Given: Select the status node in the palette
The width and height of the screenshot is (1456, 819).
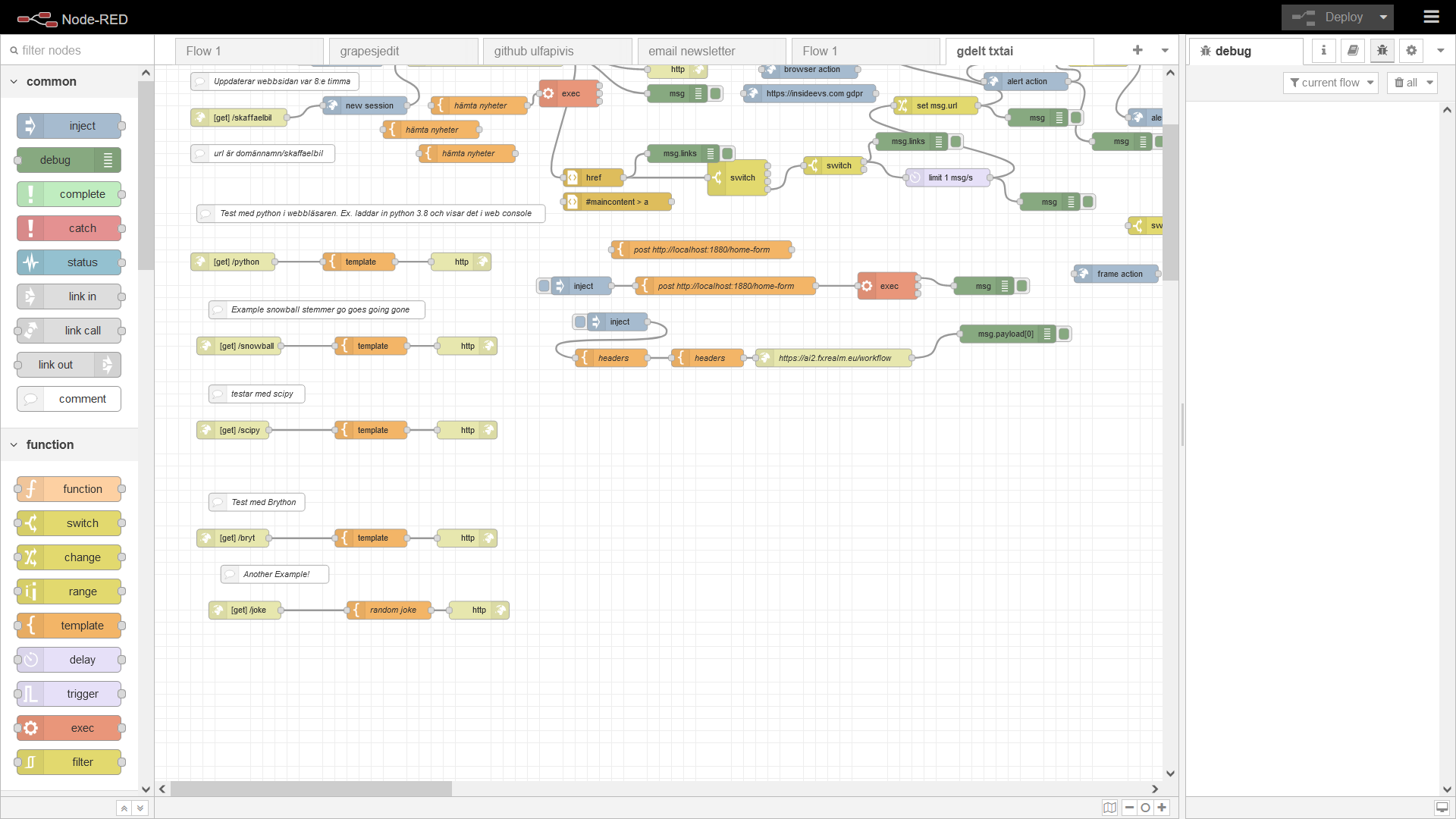Looking at the screenshot, I should [x=69, y=262].
